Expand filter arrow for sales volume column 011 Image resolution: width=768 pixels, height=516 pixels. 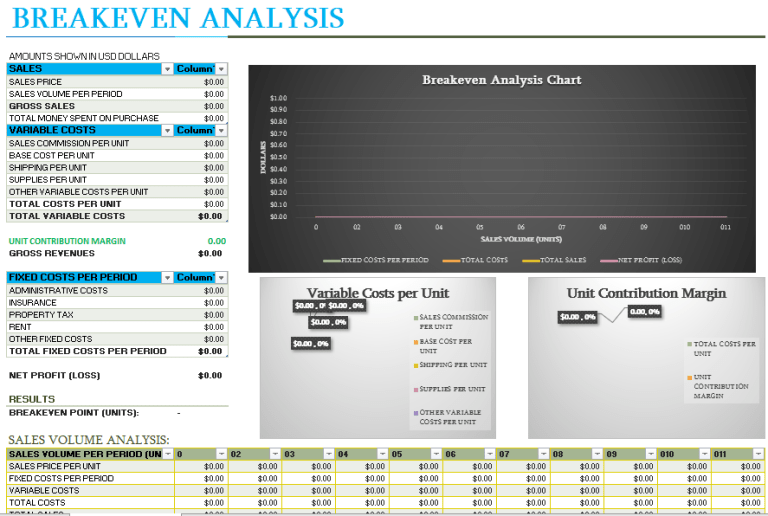(758, 454)
